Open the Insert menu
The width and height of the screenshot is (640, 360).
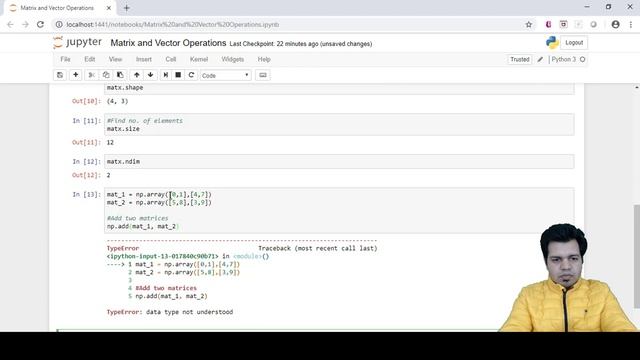click(144, 60)
